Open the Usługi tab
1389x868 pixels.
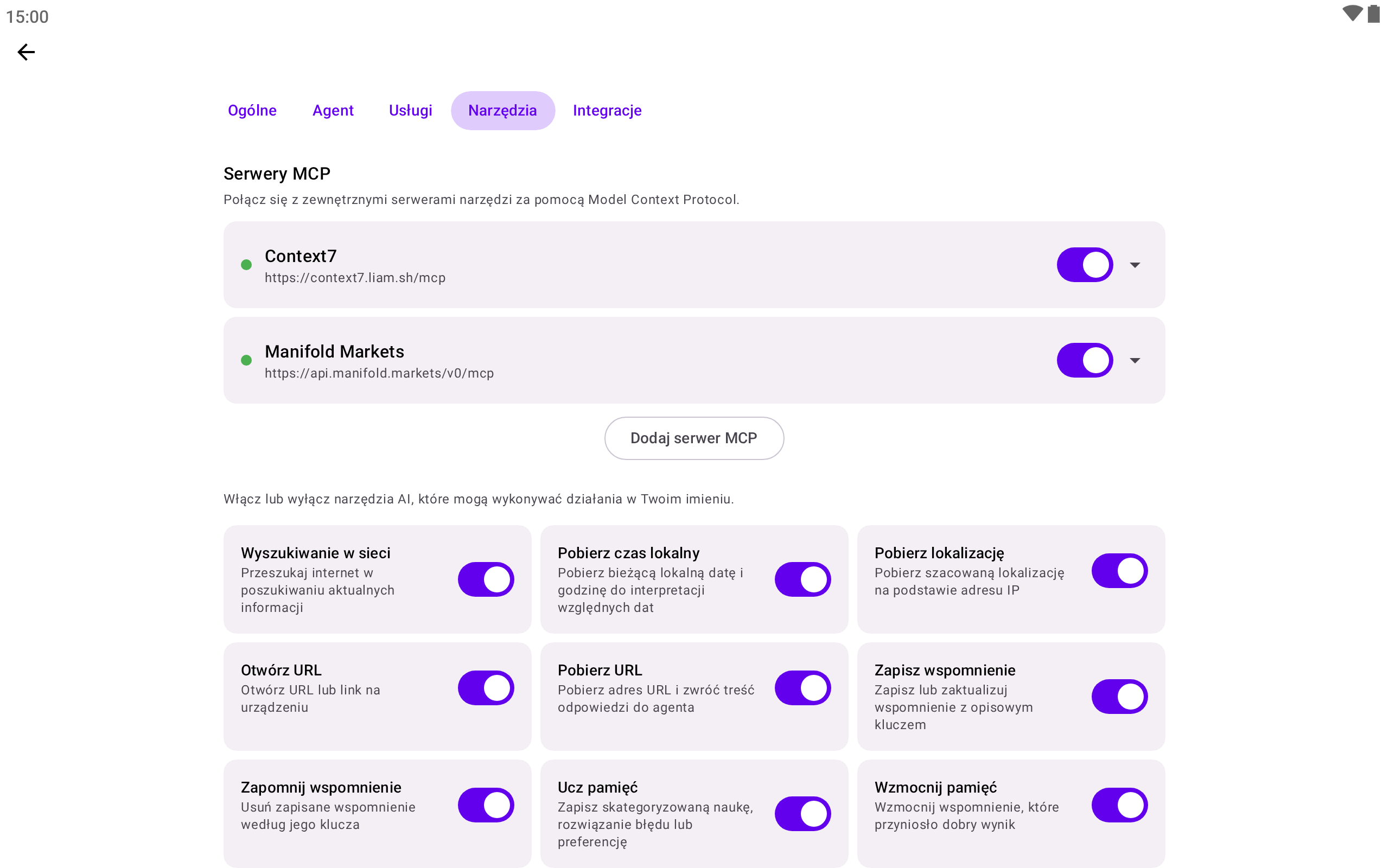410,110
